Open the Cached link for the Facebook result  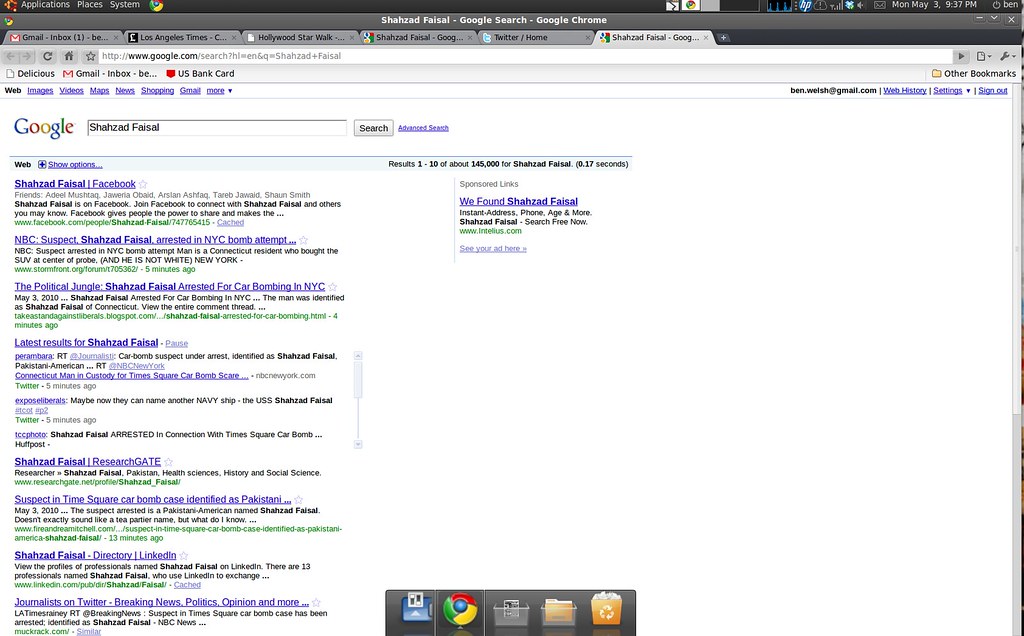230,223
